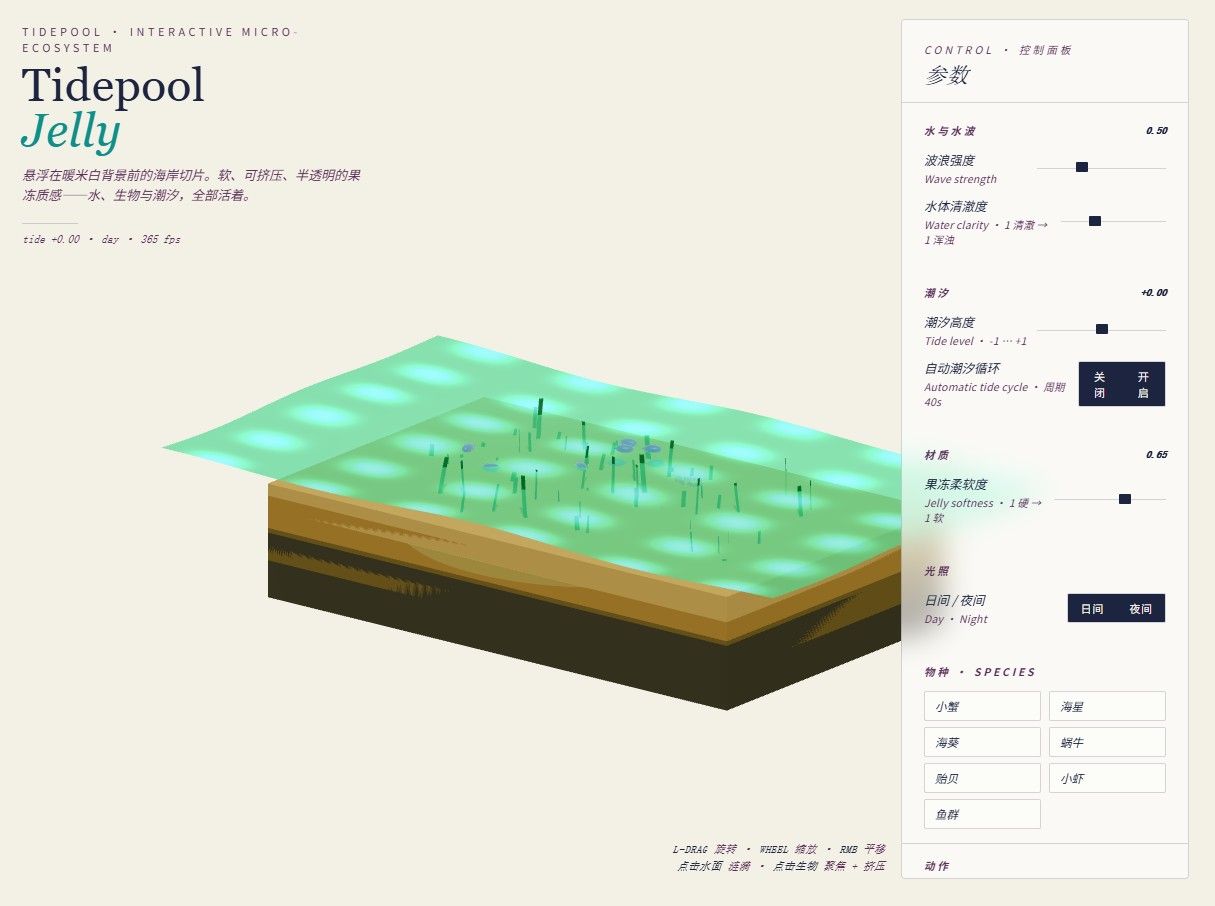Add the 鱼群 species
The width and height of the screenshot is (1215, 906).
click(982, 814)
